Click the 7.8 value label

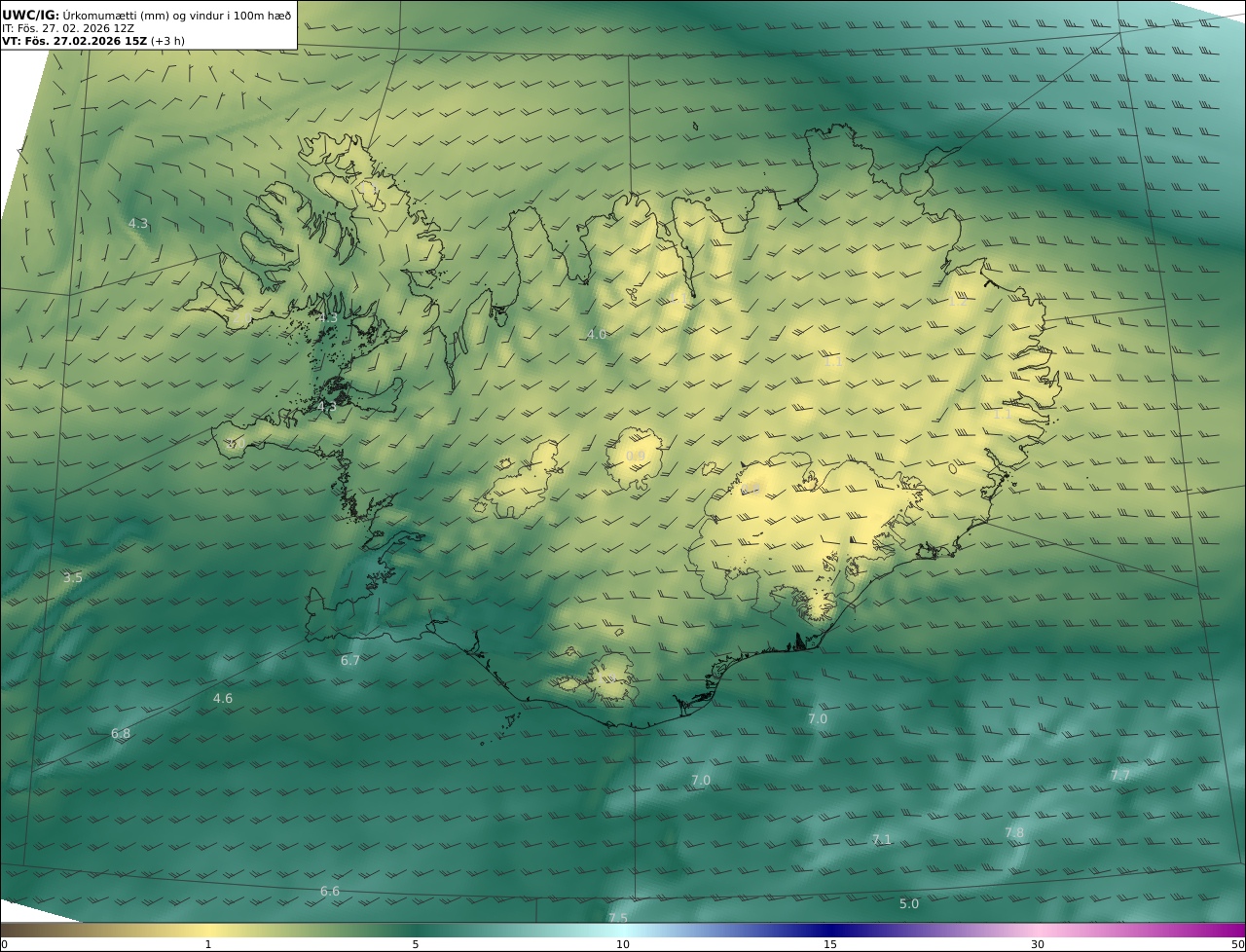point(1014,832)
